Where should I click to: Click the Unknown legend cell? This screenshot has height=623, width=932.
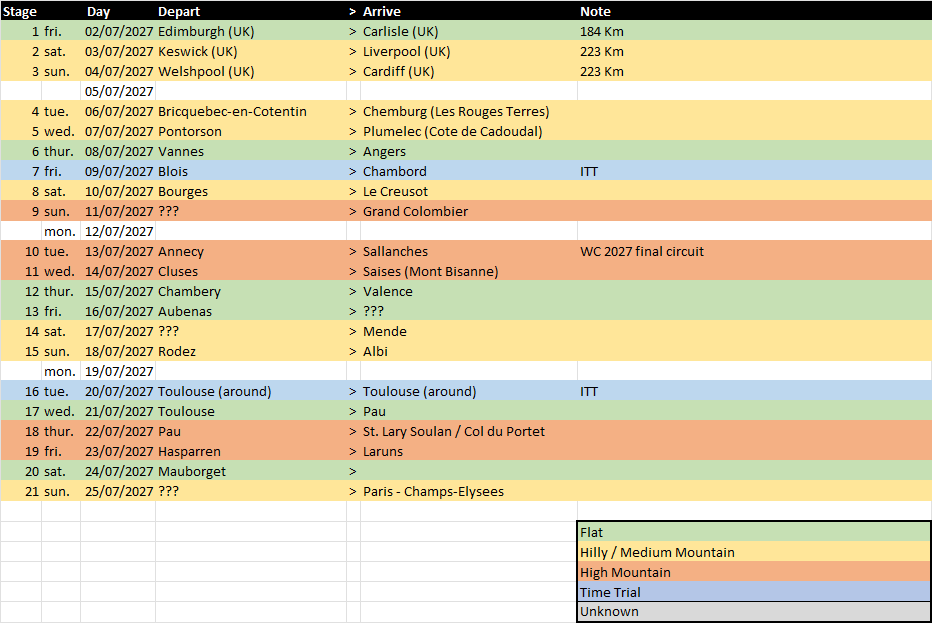pyautogui.click(x=754, y=612)
